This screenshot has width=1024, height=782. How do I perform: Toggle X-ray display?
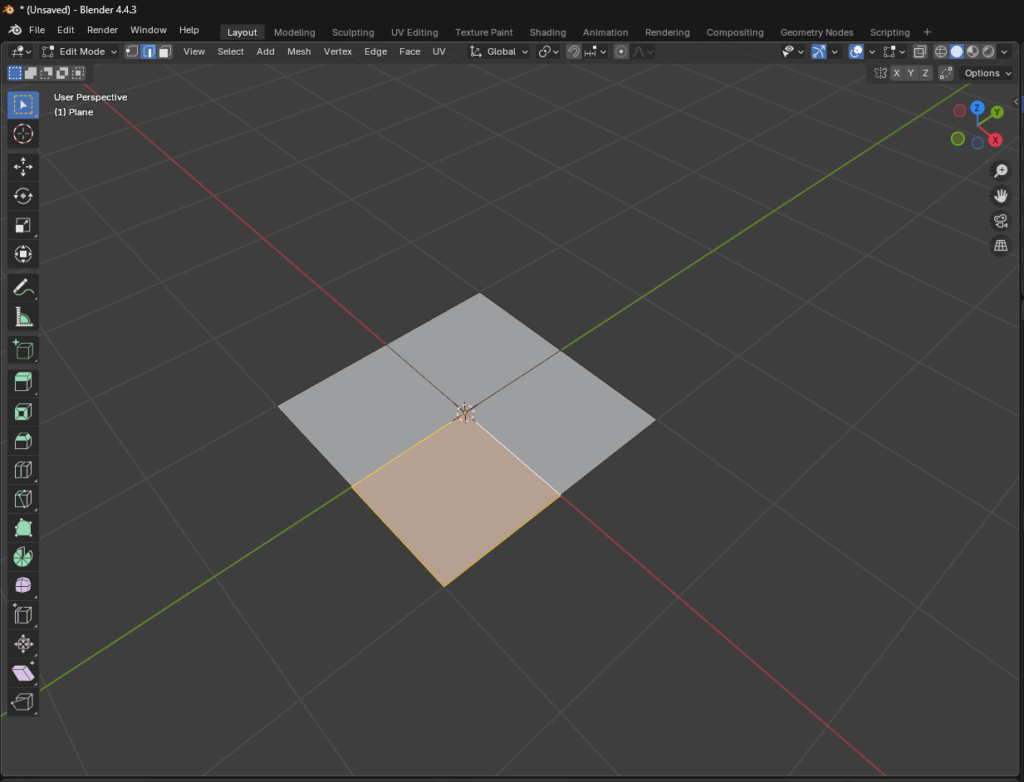[920, 52]
